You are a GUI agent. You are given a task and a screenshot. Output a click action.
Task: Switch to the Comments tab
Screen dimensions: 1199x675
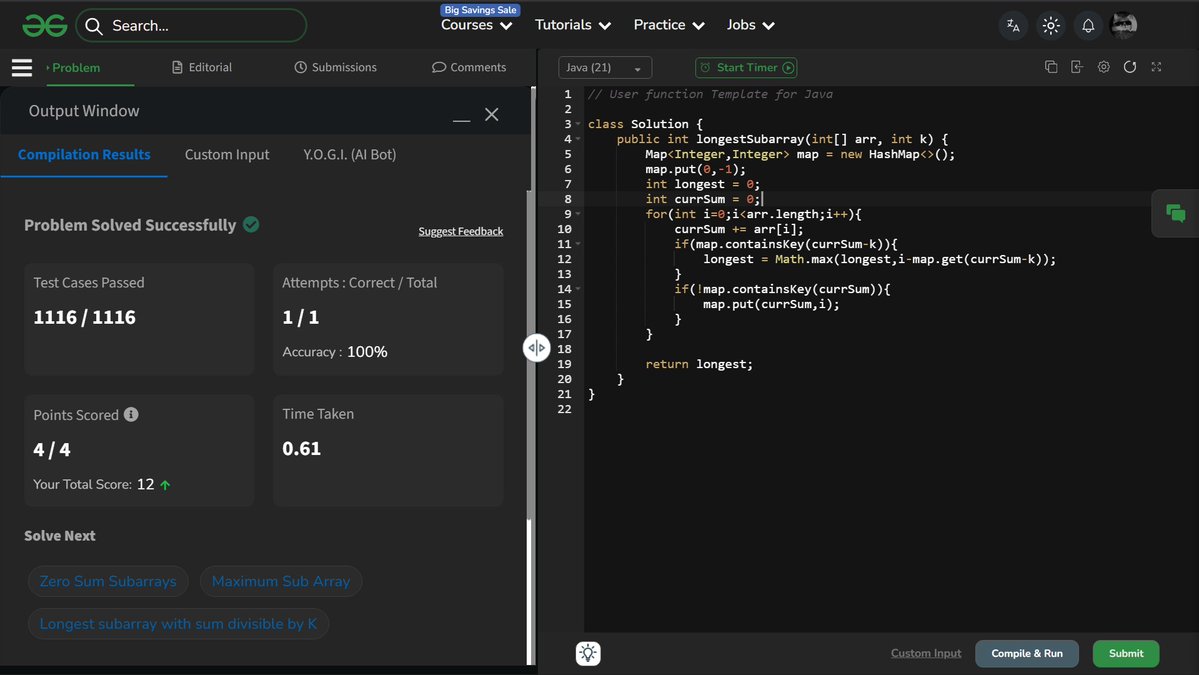(469, 67)
